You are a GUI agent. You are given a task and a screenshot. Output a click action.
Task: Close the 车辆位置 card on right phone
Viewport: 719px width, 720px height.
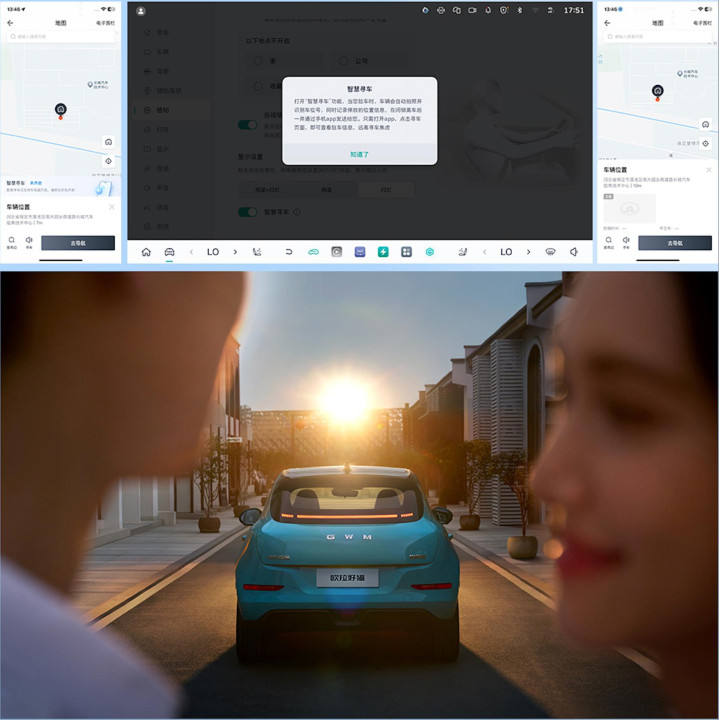tap(709, 170)
